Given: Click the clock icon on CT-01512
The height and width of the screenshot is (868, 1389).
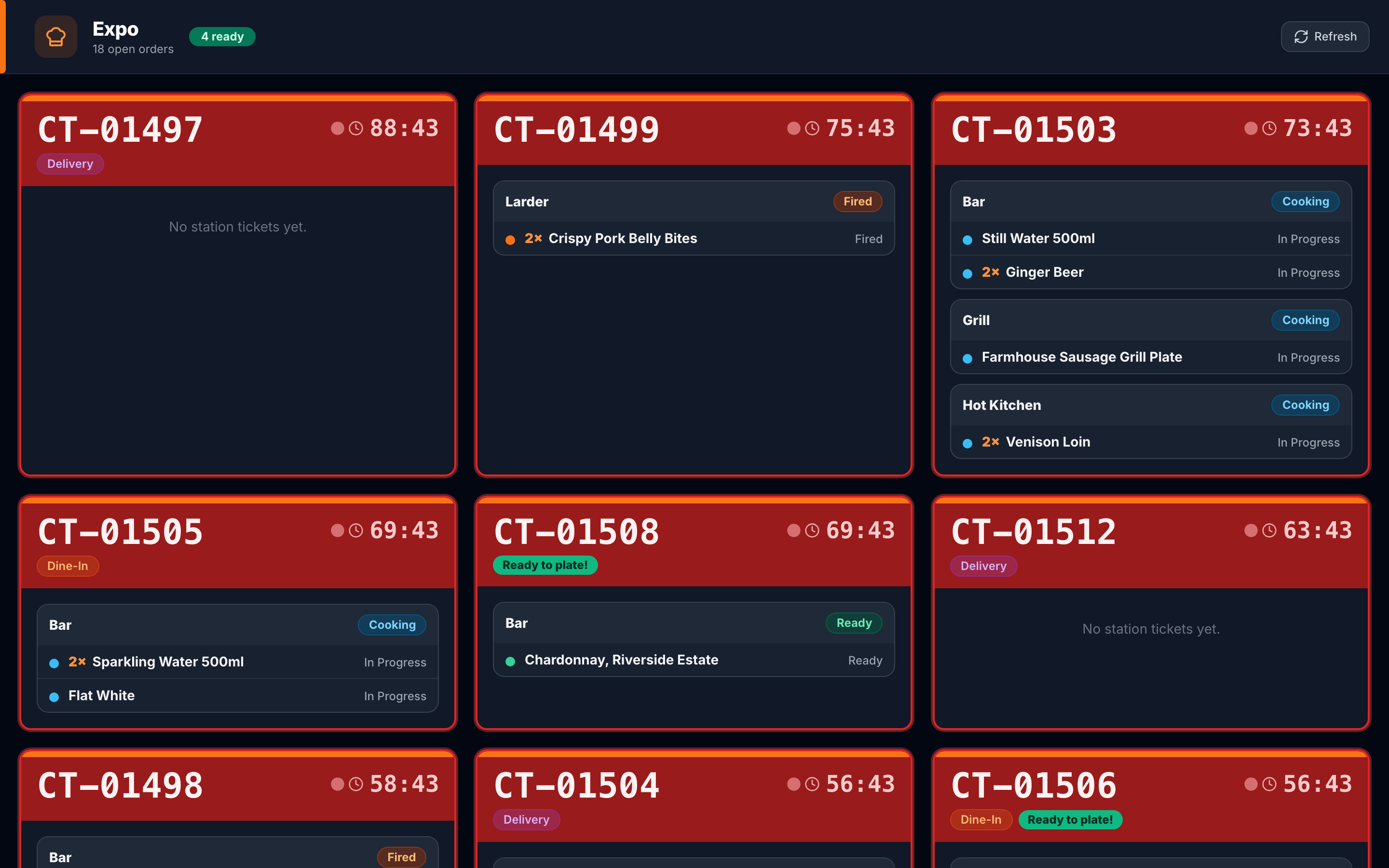Looking at the screenshot, I should 1269,530.
